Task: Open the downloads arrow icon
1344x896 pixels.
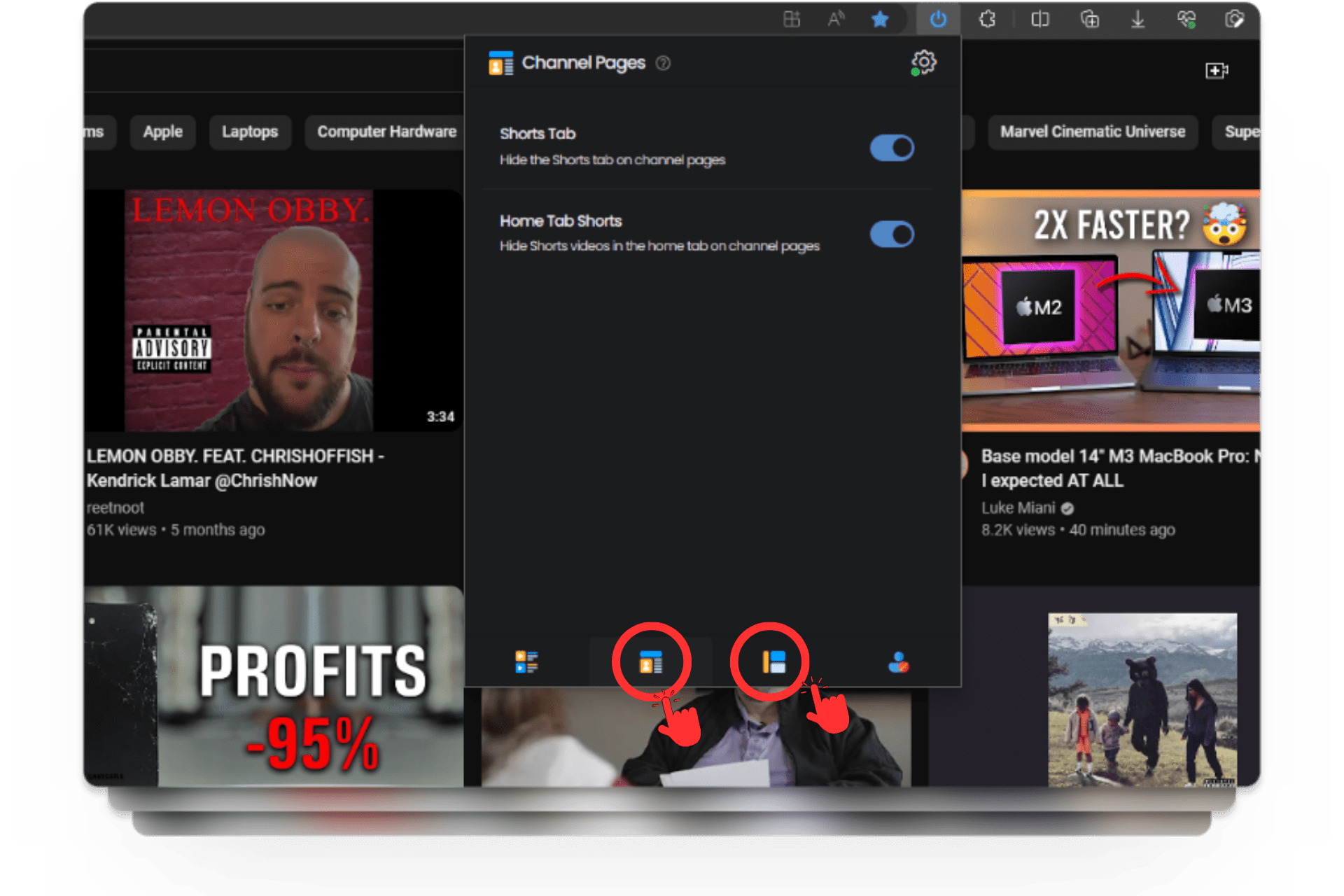Action: 1138,20
